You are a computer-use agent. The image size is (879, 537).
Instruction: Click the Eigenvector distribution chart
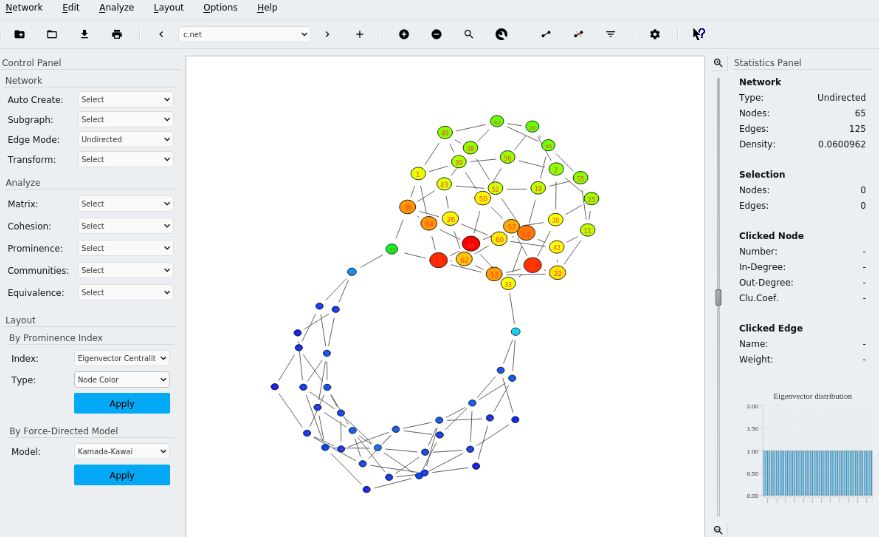coord(812,447)
